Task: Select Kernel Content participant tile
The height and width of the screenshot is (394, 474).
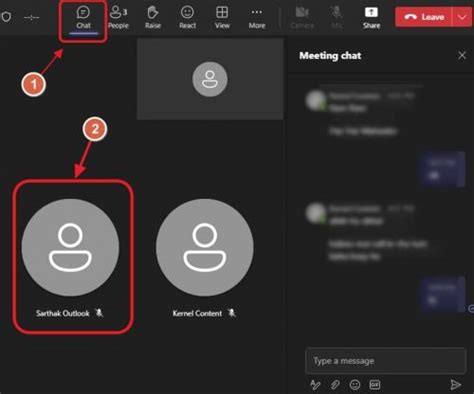Action: (204, 257)
